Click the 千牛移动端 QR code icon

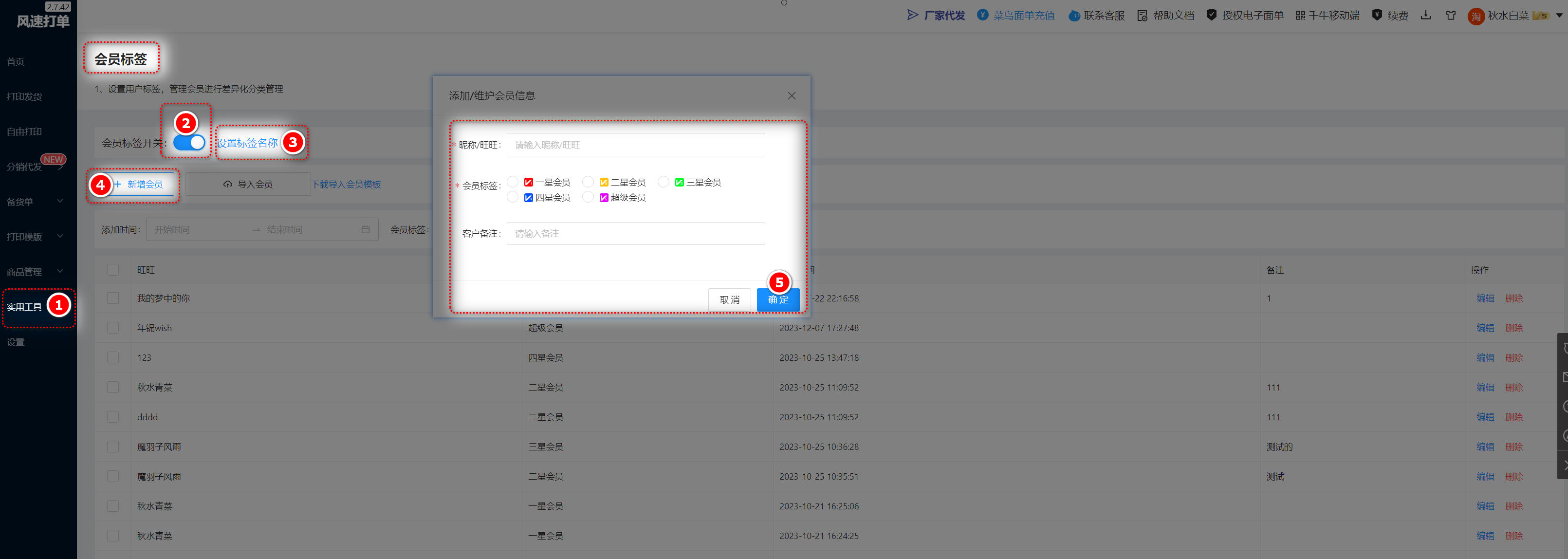coord(1300,15)
